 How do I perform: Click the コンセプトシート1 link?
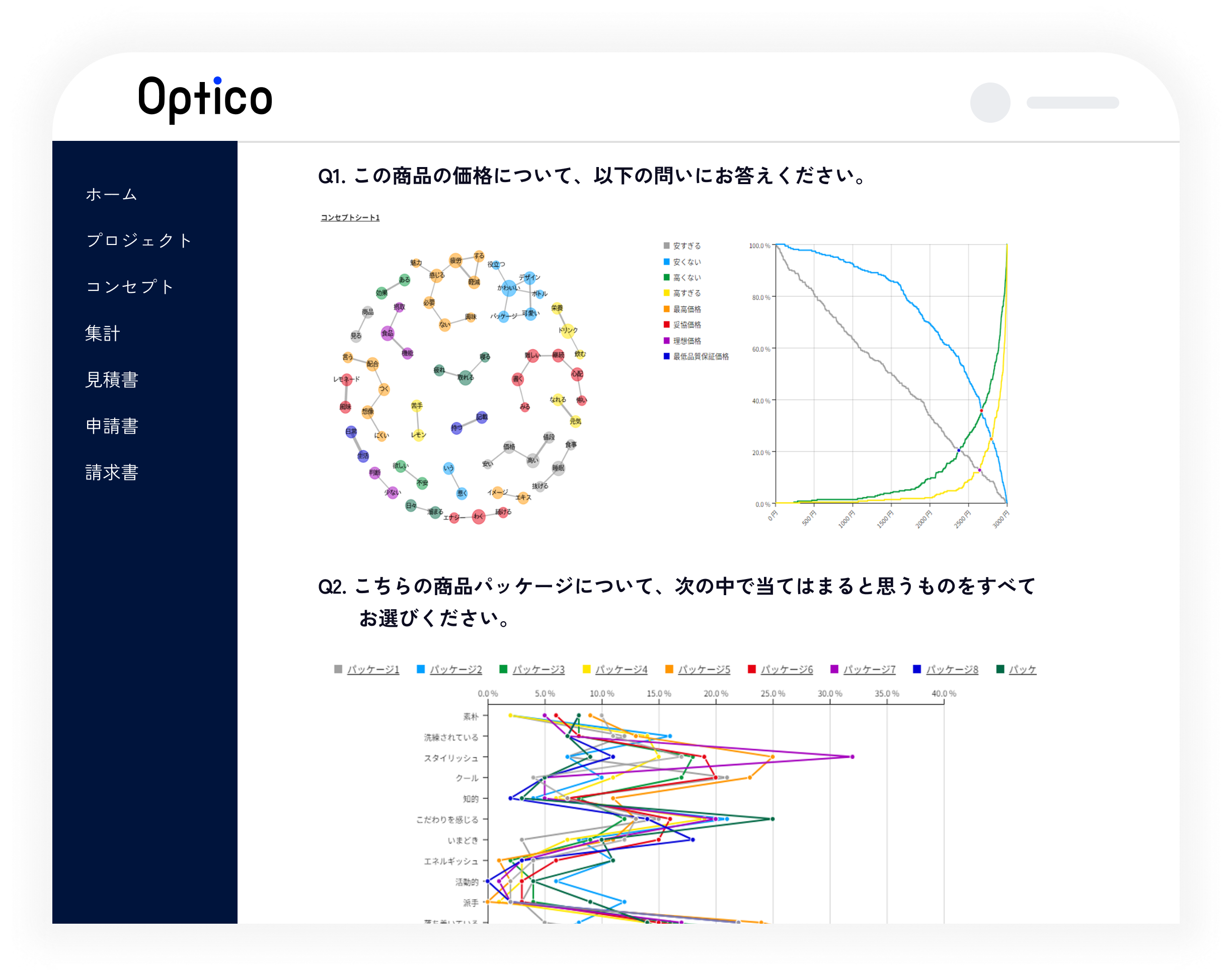point(350,217)
